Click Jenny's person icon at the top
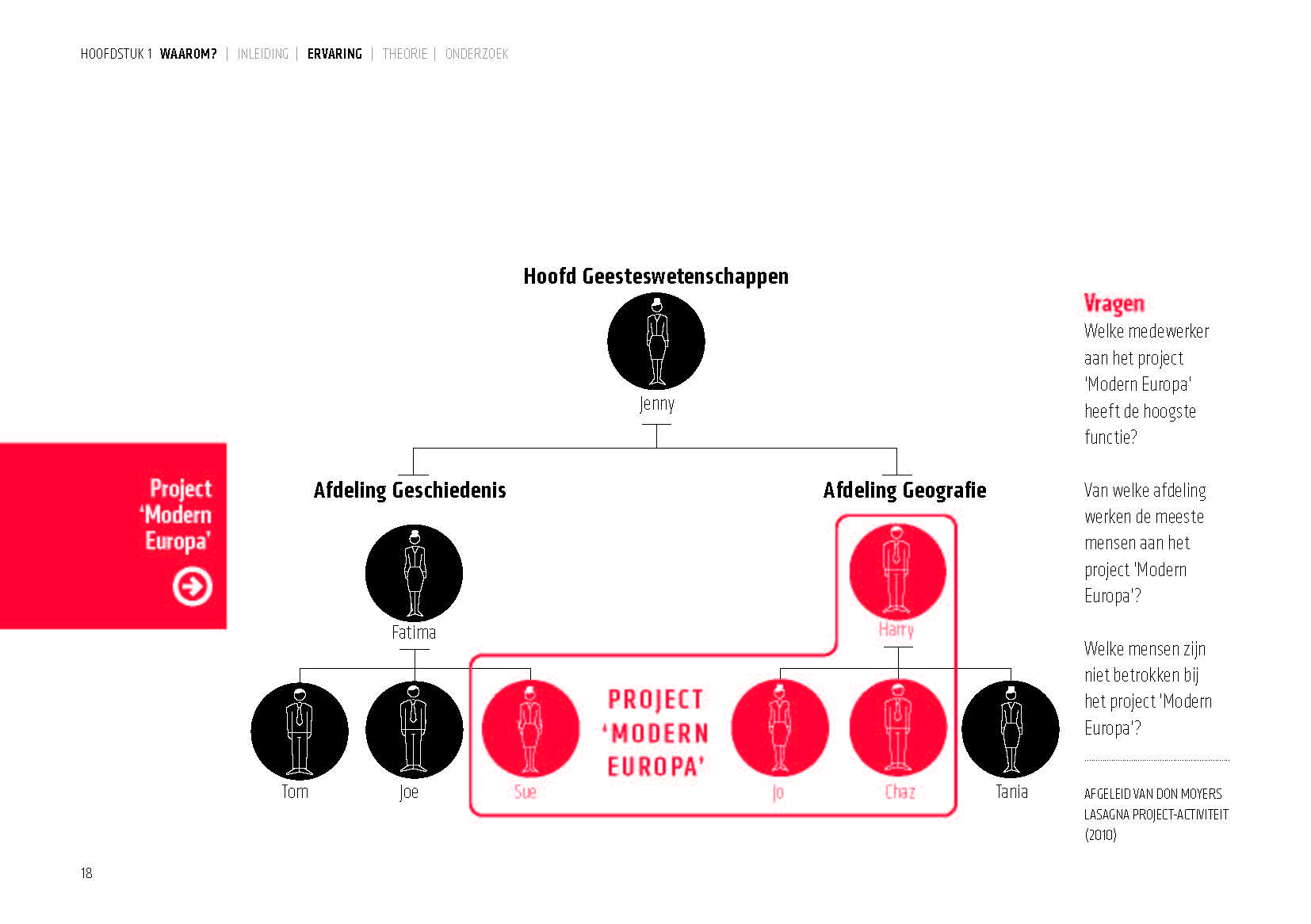 pos(656,342)
